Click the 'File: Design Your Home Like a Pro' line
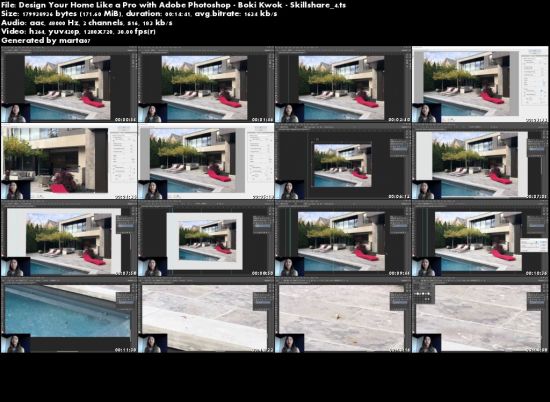This screenshot has height=402, width=550. pos(173,5)
